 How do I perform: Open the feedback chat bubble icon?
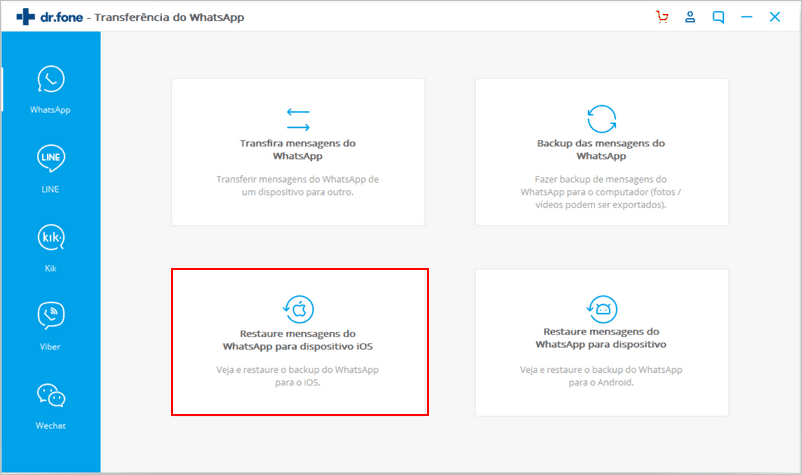[718, 17]
